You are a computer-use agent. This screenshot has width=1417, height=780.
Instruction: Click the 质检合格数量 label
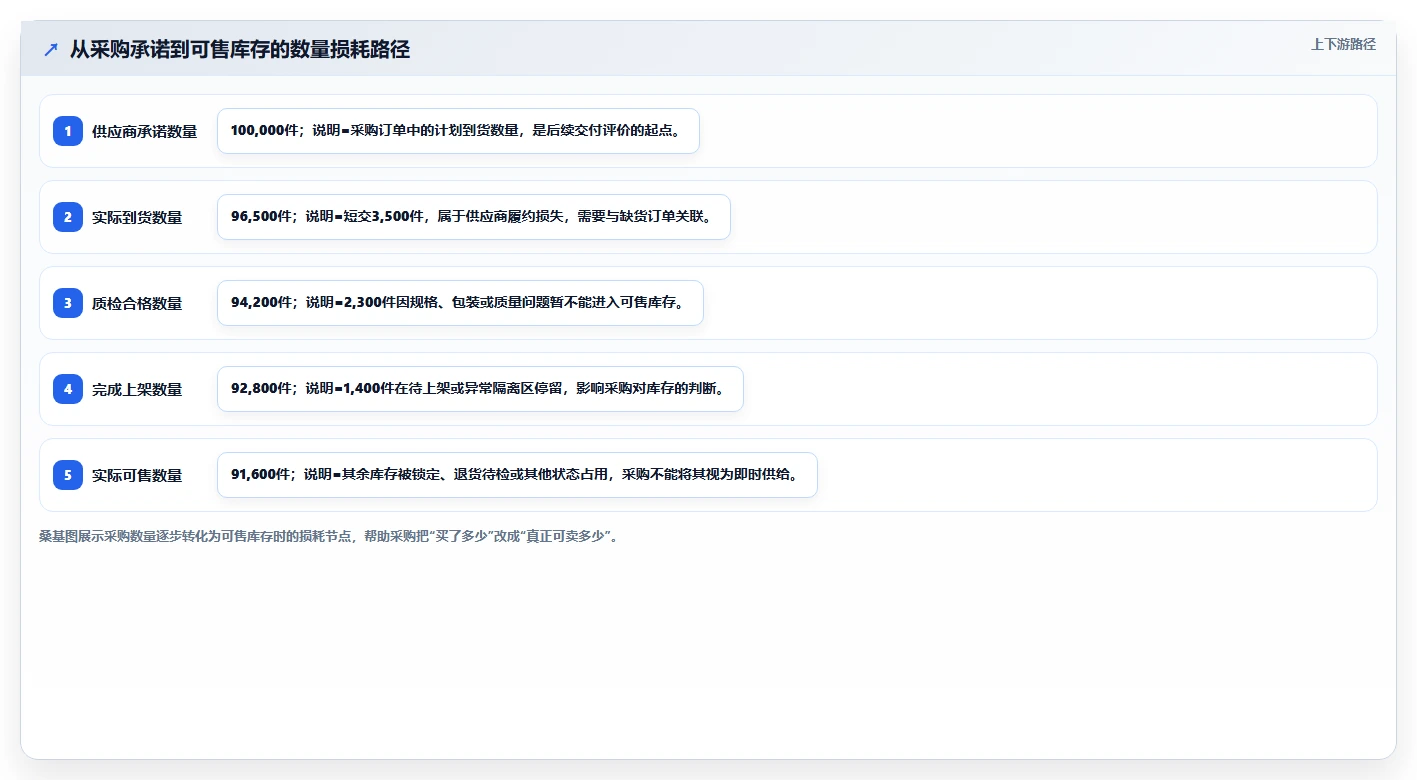tap(137, 303)
